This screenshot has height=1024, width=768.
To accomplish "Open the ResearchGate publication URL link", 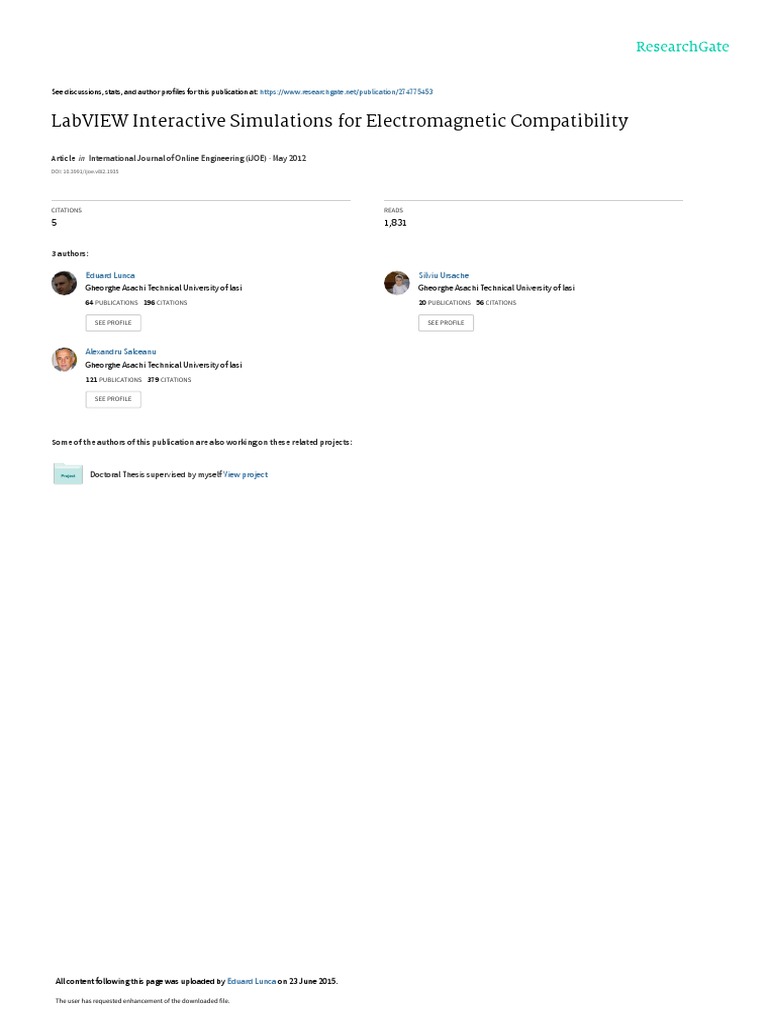I will click(346, 92).
